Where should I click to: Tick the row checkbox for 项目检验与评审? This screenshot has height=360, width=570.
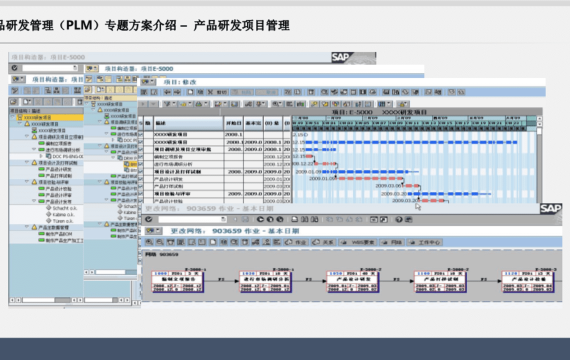pos(141,194)
